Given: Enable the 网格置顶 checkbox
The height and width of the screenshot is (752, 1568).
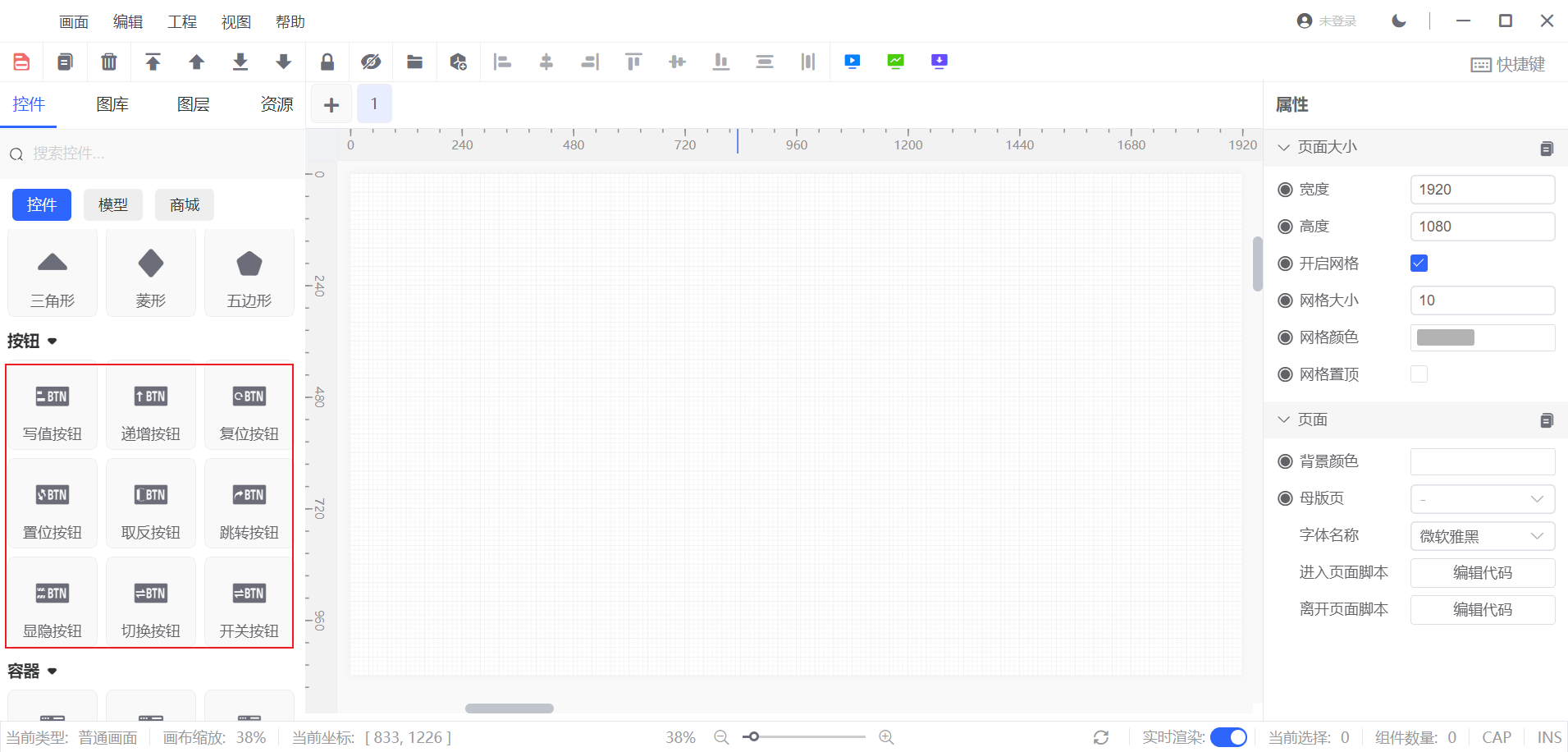Looking at the screenshot, I should (x=1419, y=374).
